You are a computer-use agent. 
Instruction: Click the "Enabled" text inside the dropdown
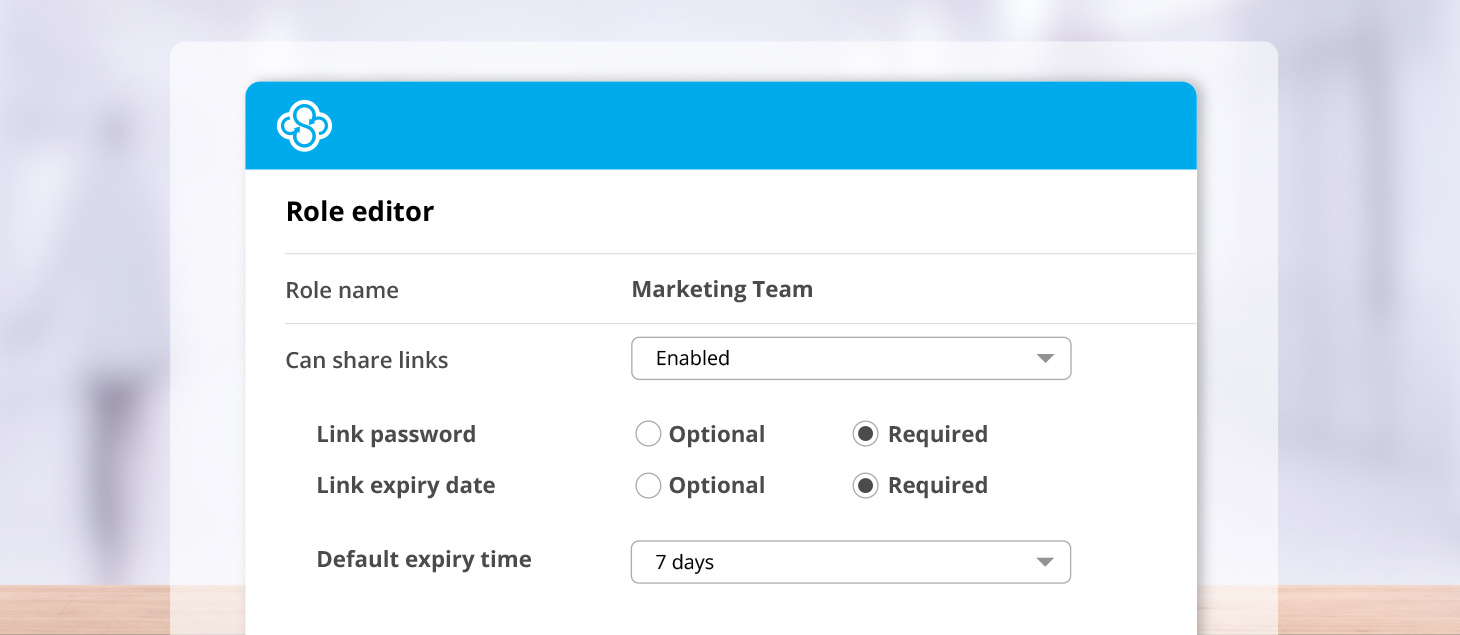691,358
